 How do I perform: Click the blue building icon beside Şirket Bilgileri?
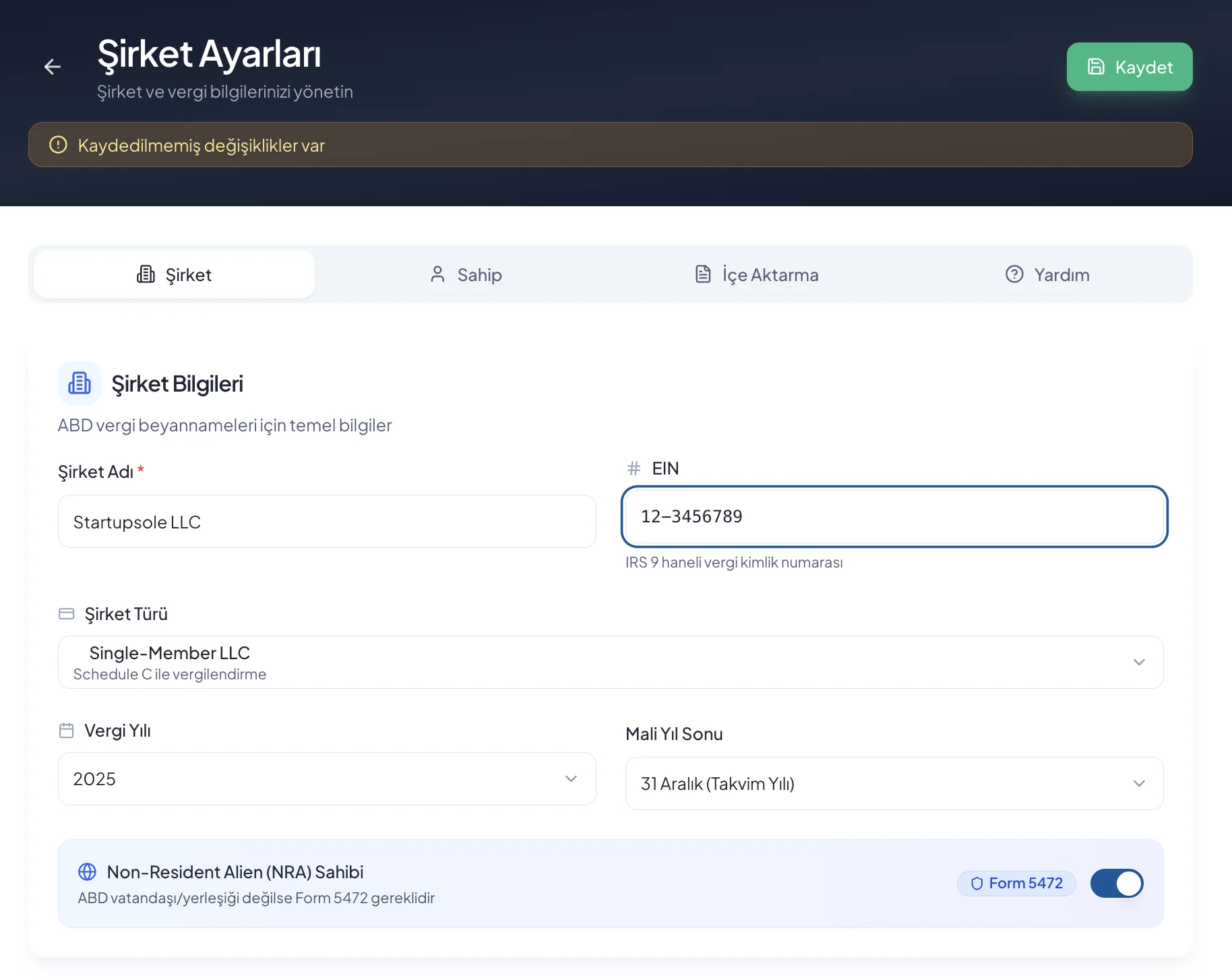pyautogui.click(x=80, y=383)
